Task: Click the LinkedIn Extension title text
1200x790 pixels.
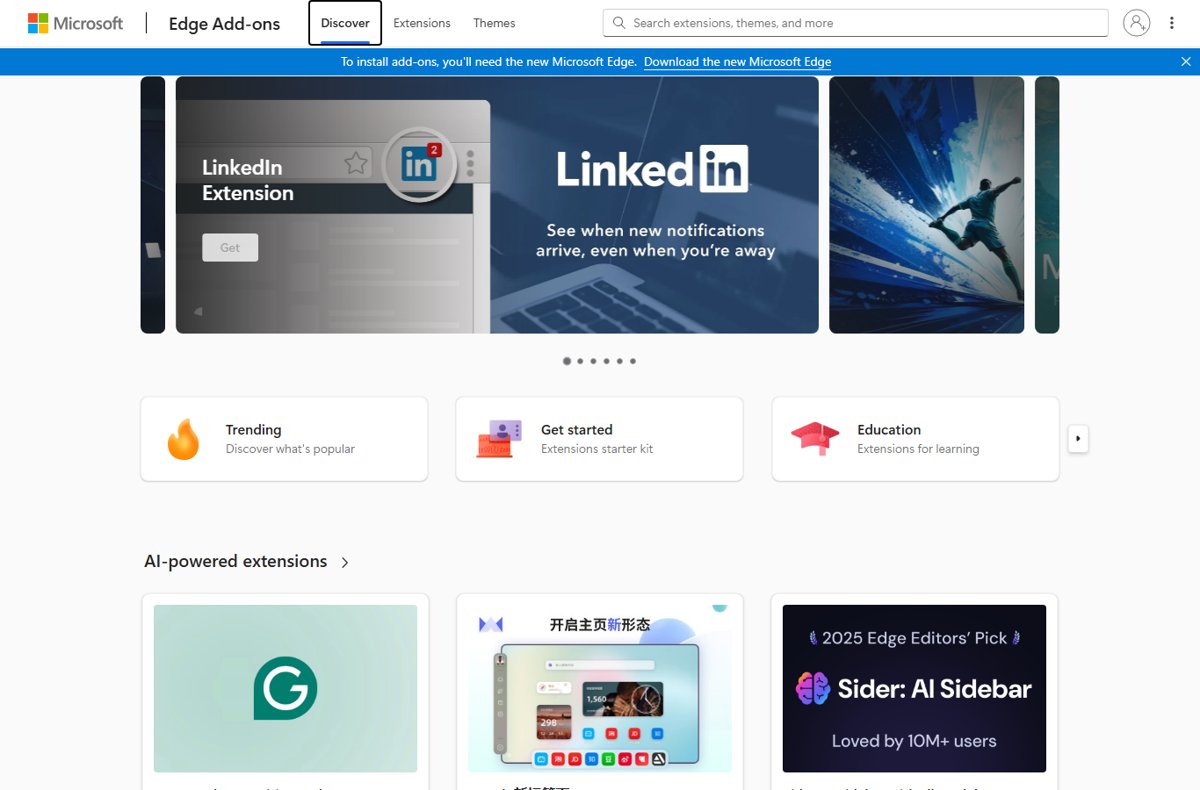Action: click(248, 180)
